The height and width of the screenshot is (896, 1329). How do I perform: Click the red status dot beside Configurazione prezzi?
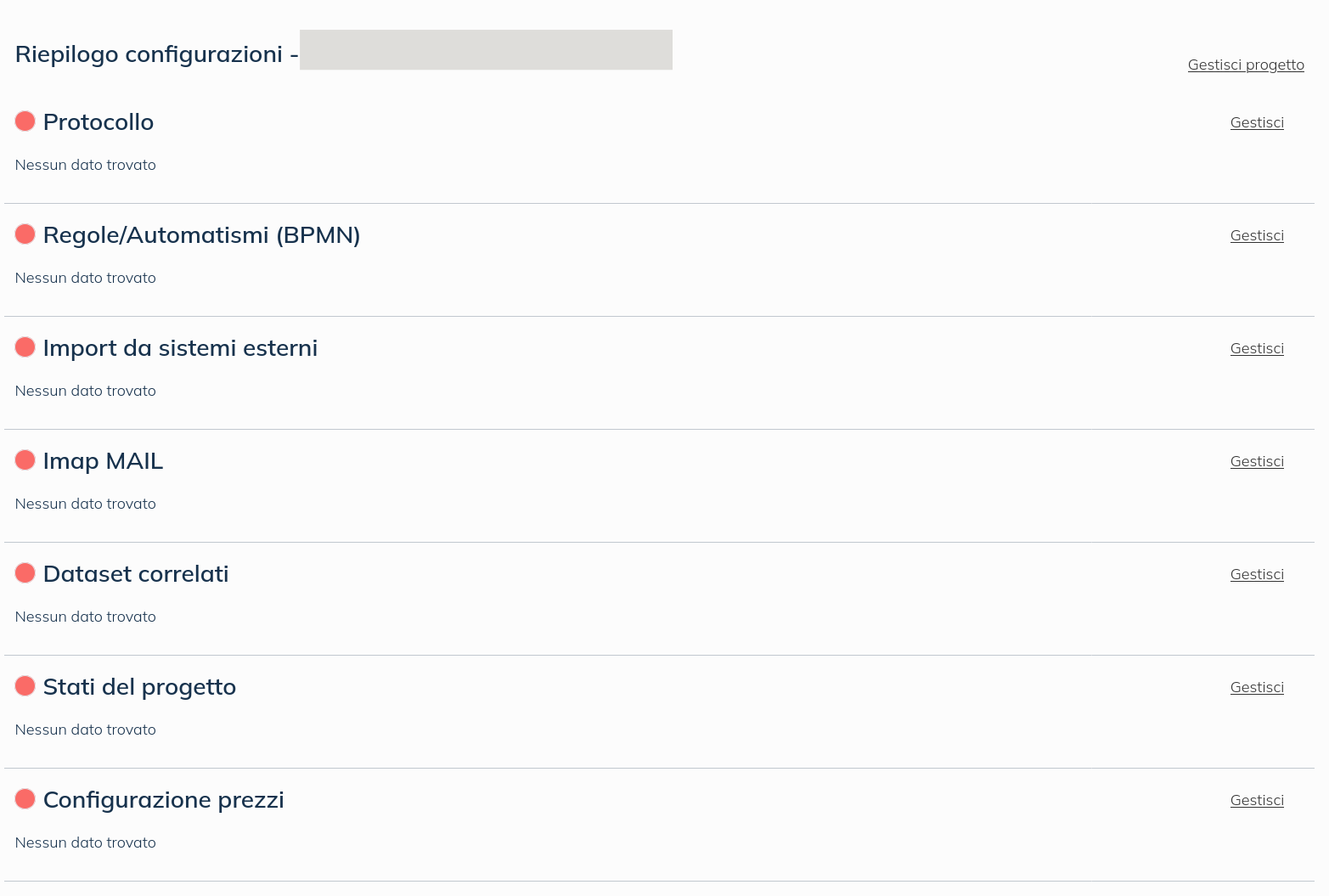click(x=25, y=799)
